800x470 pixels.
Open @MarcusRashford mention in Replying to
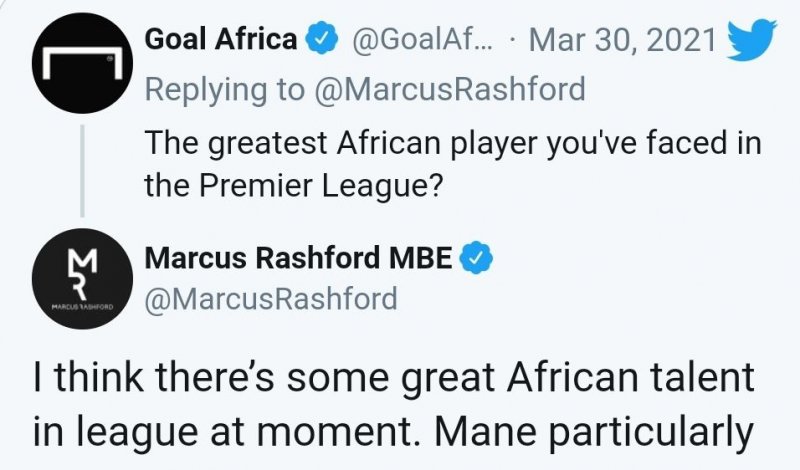(x=449, y=89)
